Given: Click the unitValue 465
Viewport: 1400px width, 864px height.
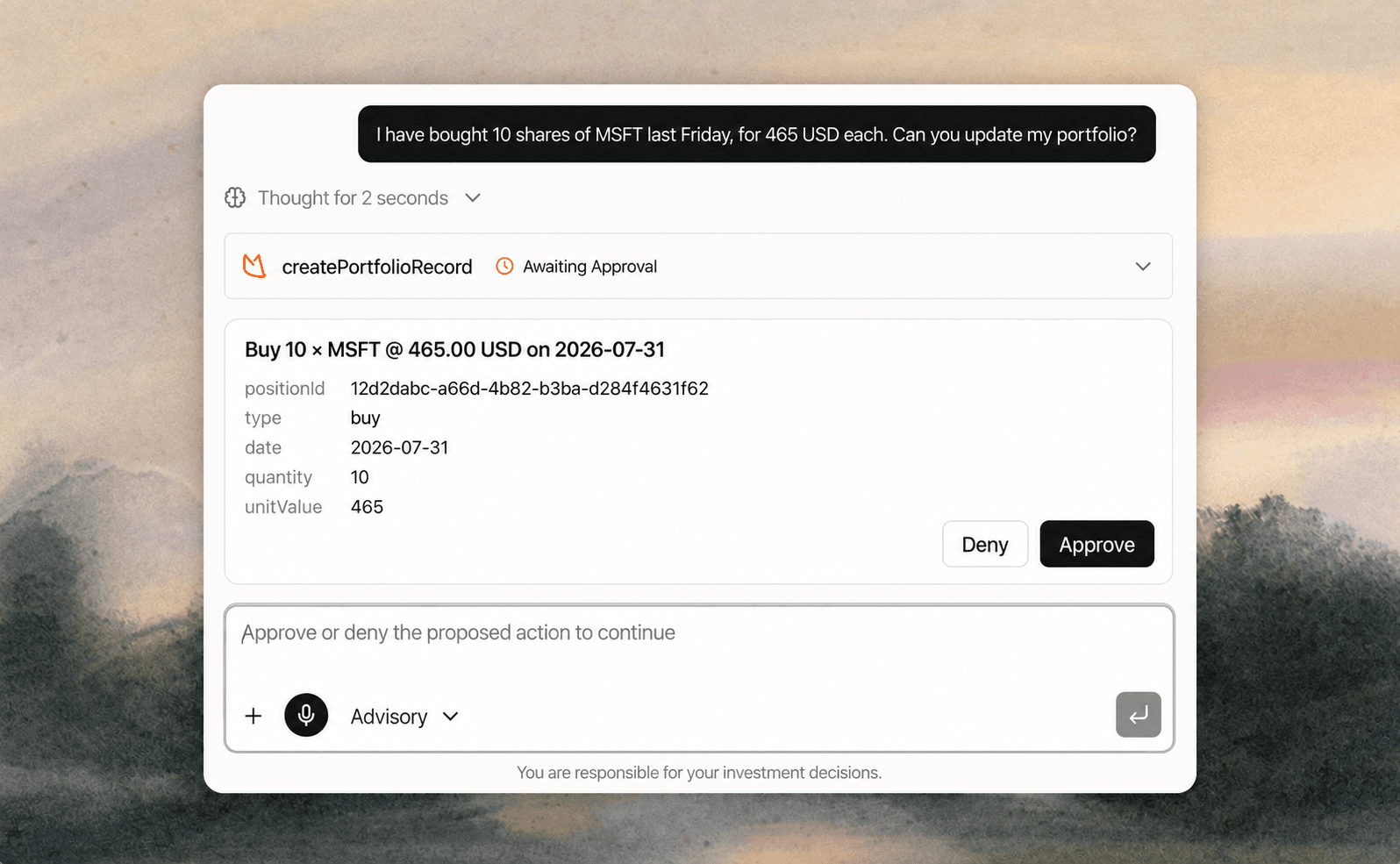Looking at the screenshot, I should [x=367, y=507].
